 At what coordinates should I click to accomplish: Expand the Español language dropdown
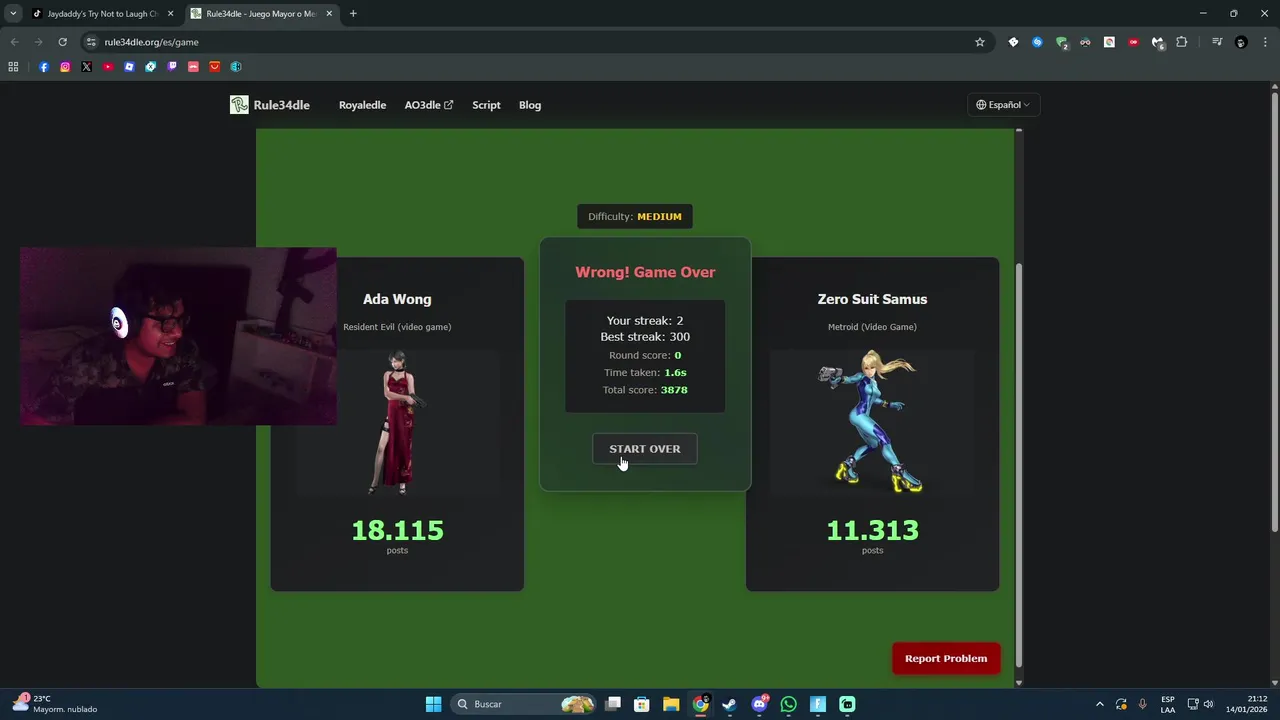[1003, 105]
